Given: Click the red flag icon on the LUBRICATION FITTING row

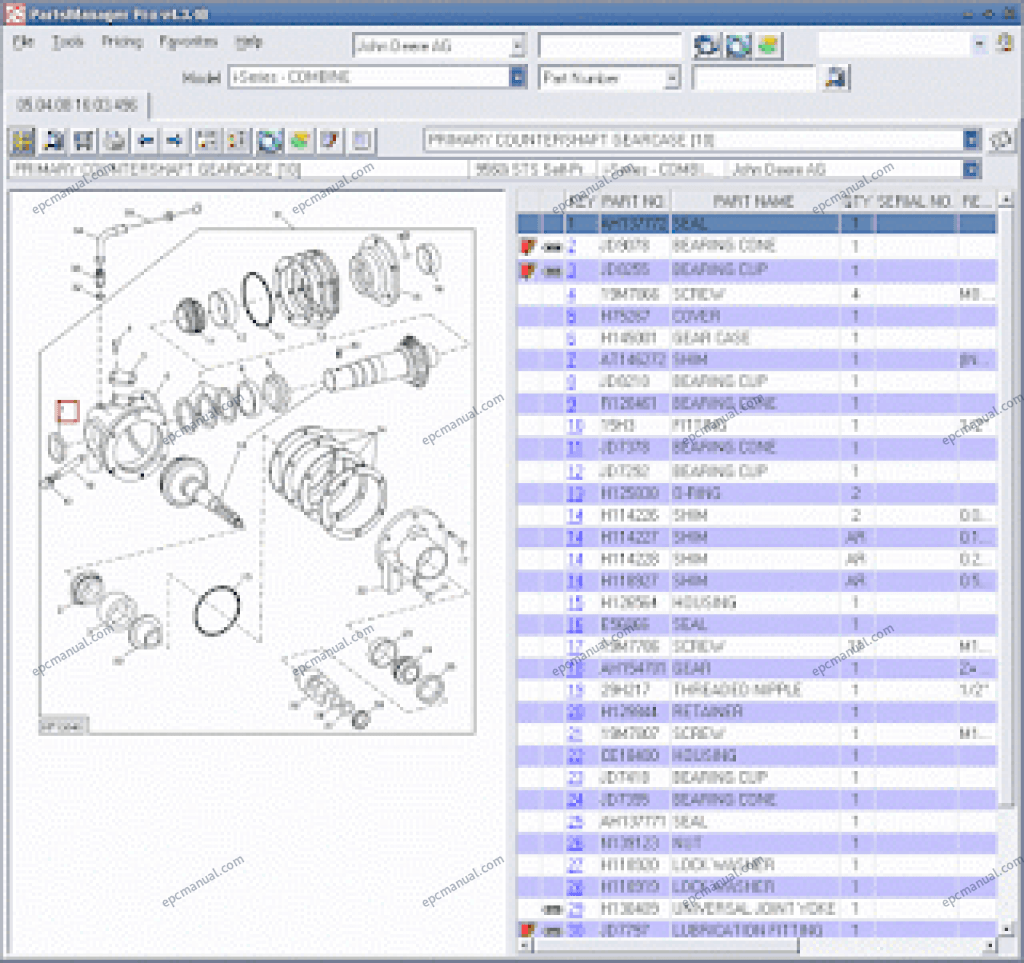Looking at the screenshot, I should (527, 929).
